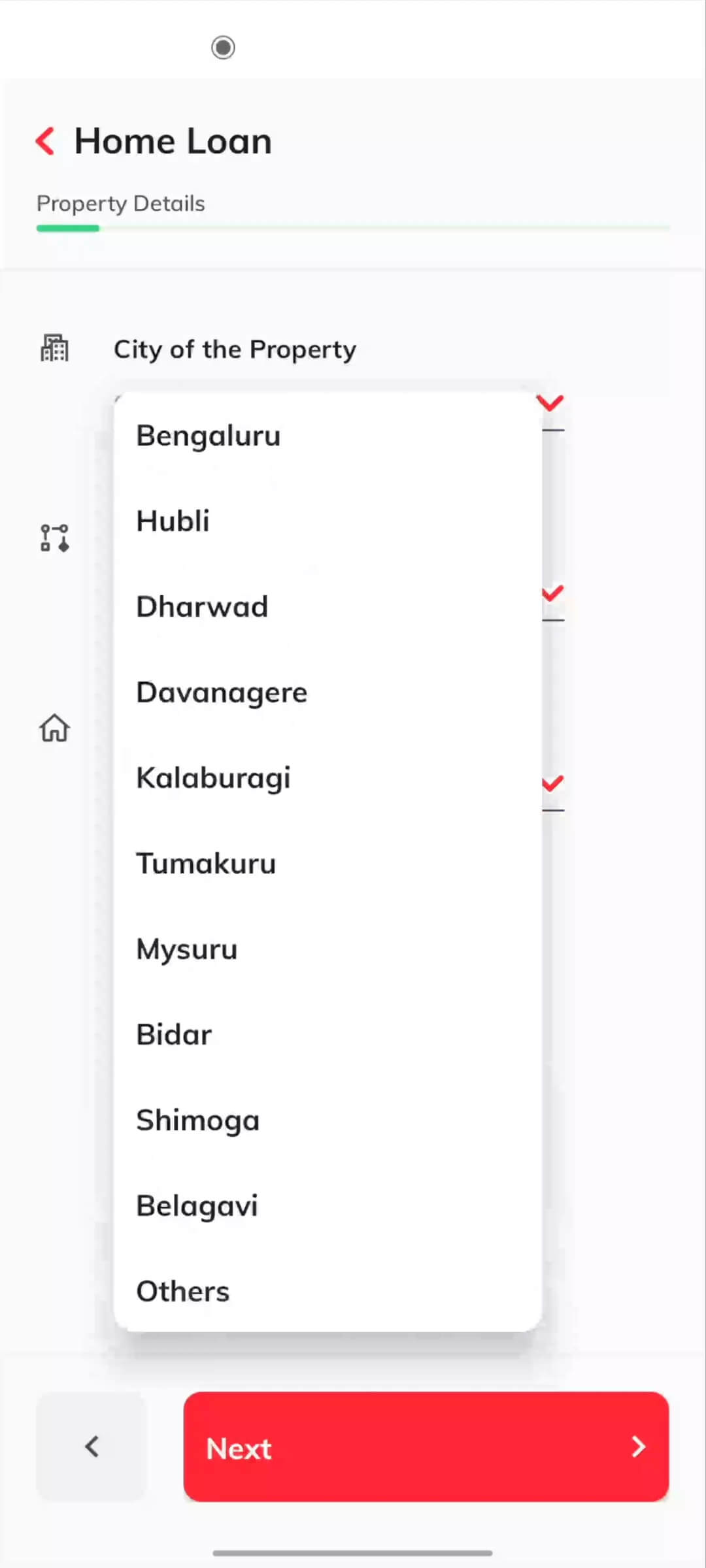Image resolution: width=706 pixels, height=1568 pixels.
Task: Open the second field's red chevron dropdown
Action: [x=553, y=593]
